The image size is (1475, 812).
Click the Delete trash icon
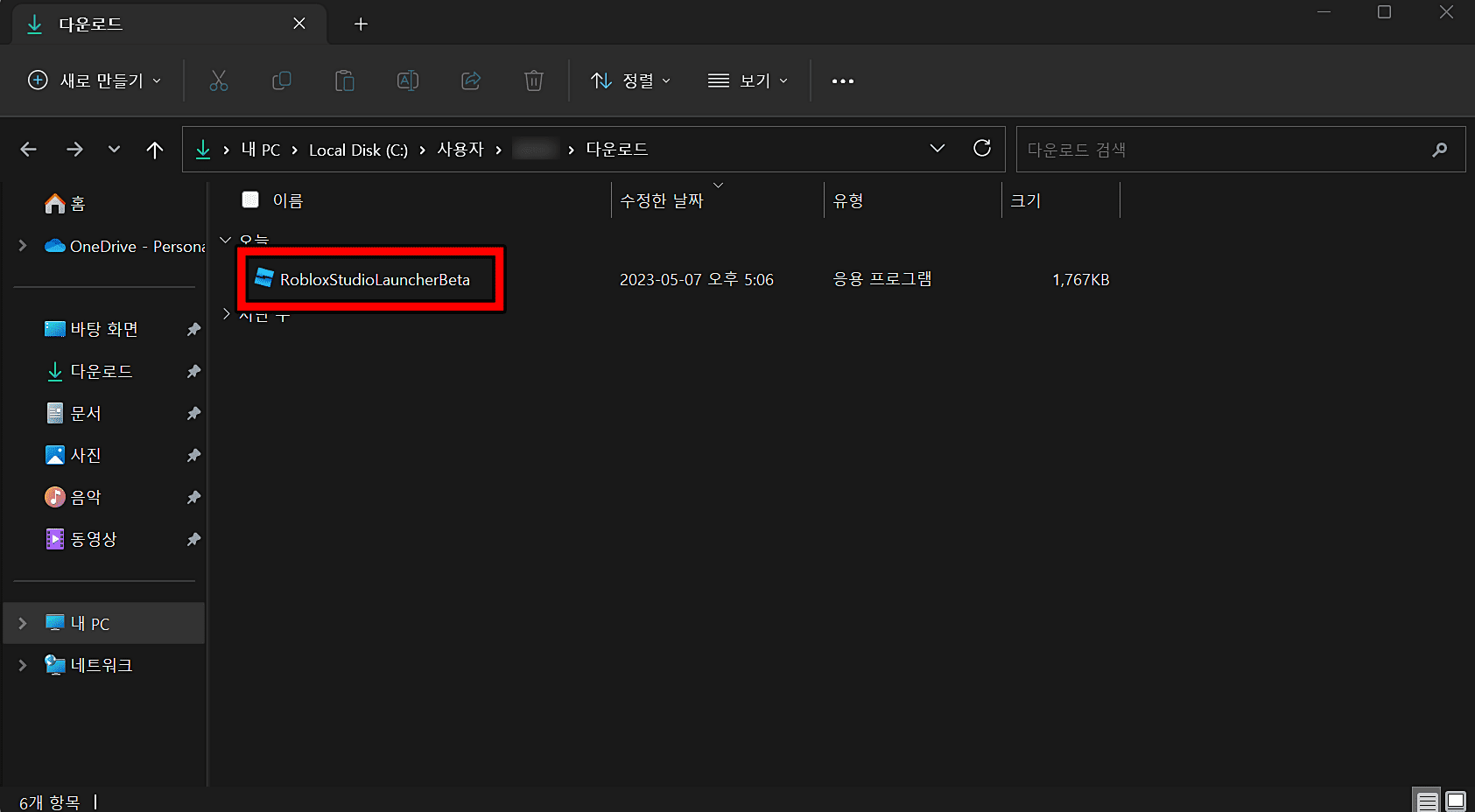[x=534, y=80]
